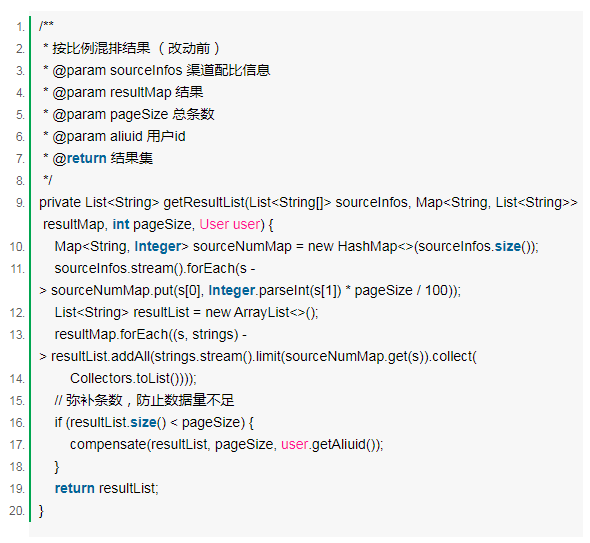Click line number 20 in the gutter
The image size is (590, 543).
pos(17,511)
